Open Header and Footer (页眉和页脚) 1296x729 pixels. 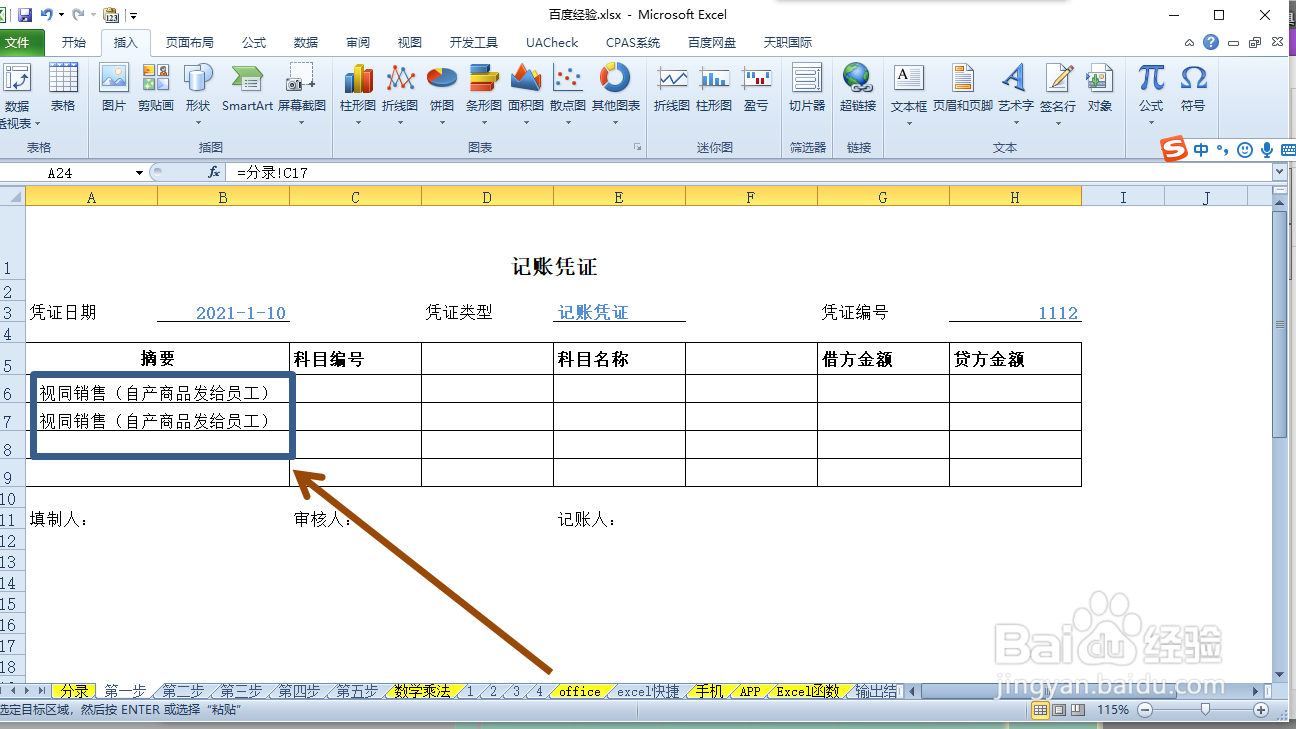[963, 88]
